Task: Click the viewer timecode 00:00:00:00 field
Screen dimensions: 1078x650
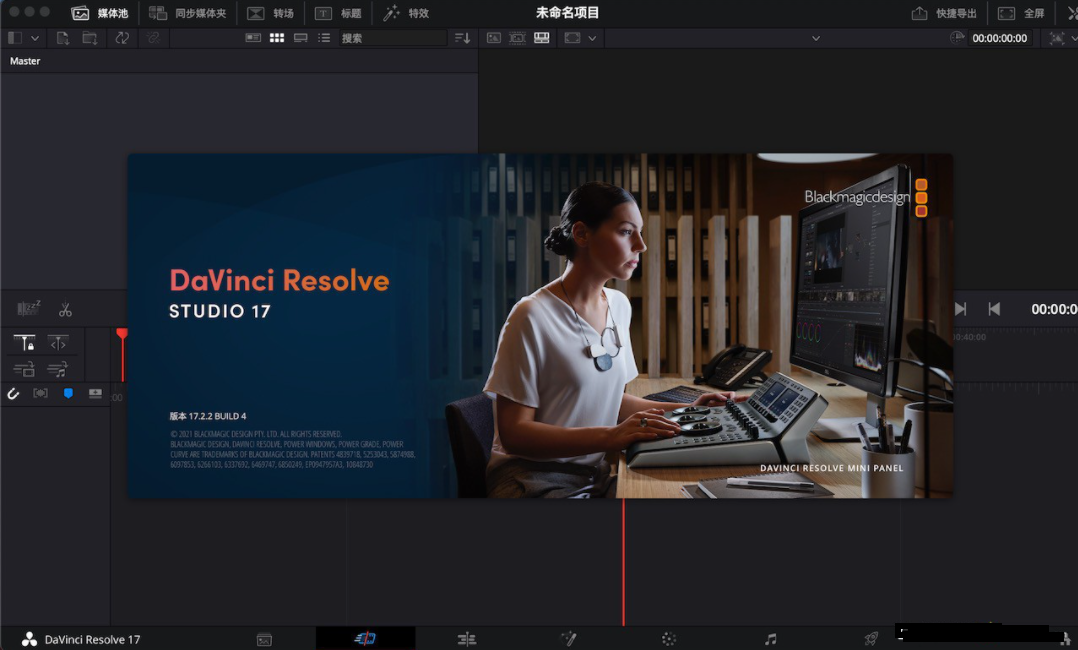Action: point(1000,38)
